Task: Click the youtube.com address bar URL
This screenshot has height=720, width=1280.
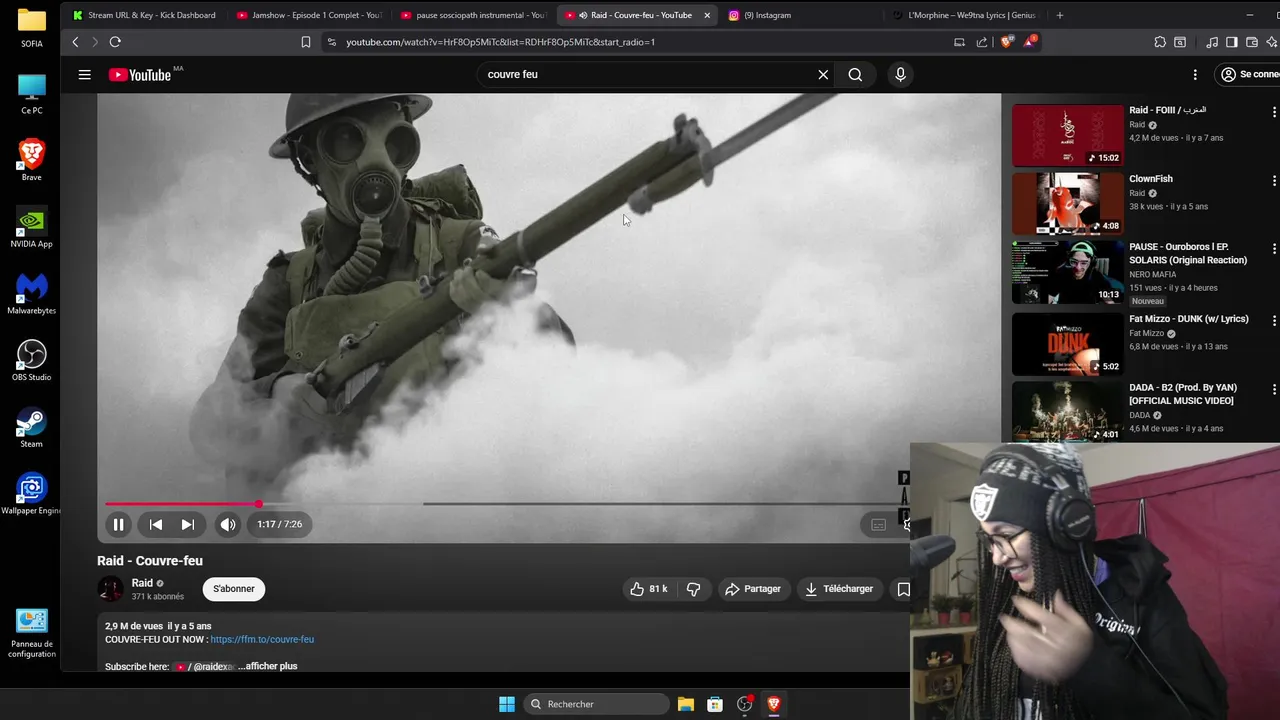Action: 500,42
